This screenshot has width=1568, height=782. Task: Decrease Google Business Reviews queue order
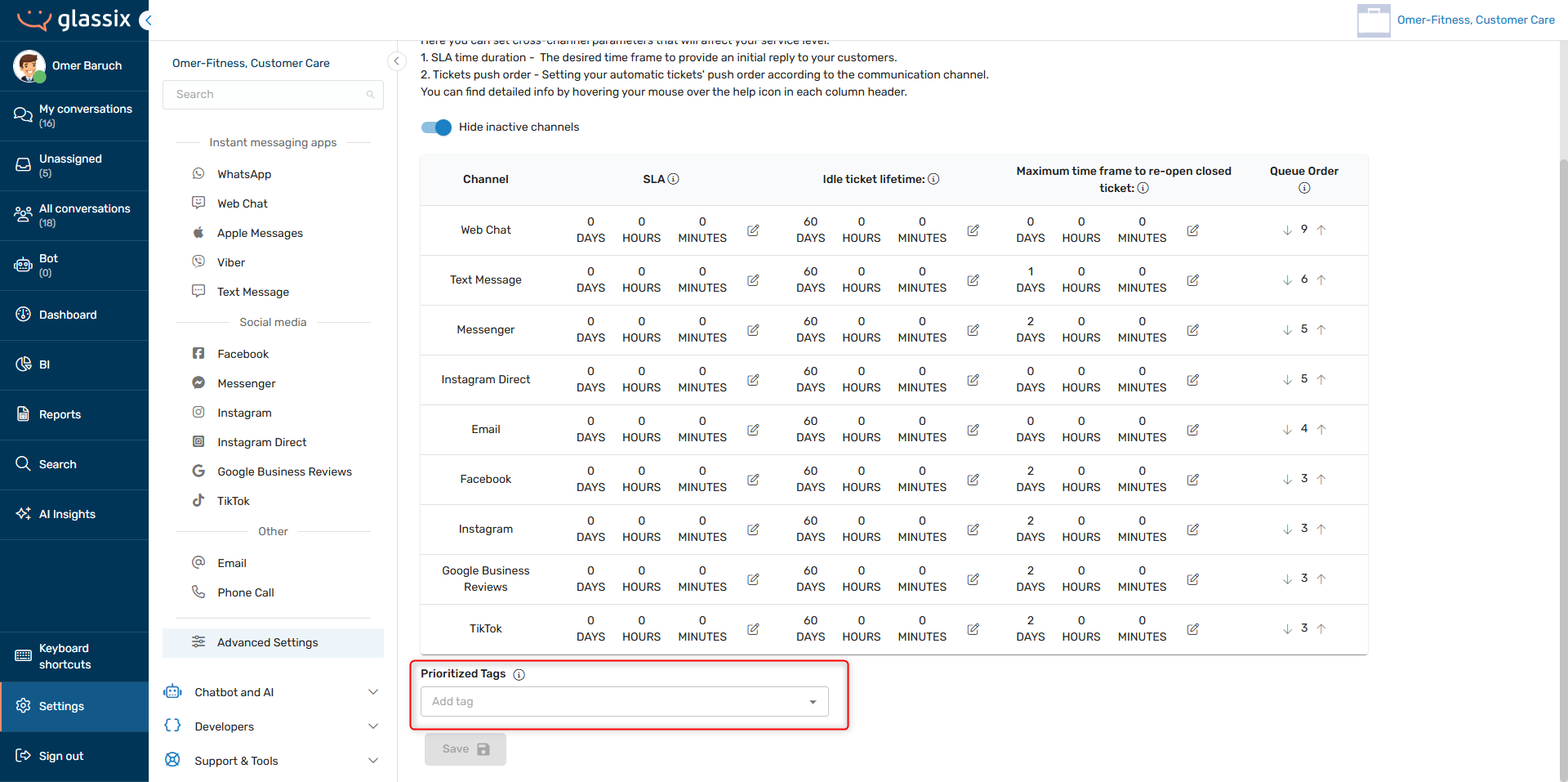tap(1287, 579)
